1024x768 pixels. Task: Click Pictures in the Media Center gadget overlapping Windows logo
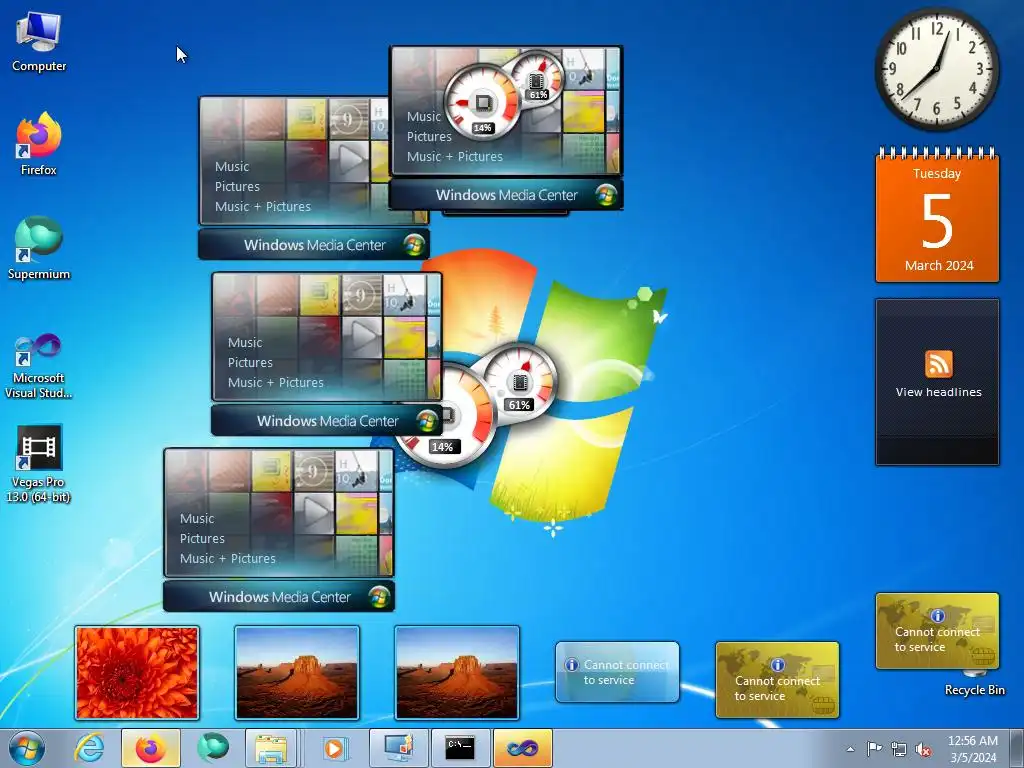[250, 363]
